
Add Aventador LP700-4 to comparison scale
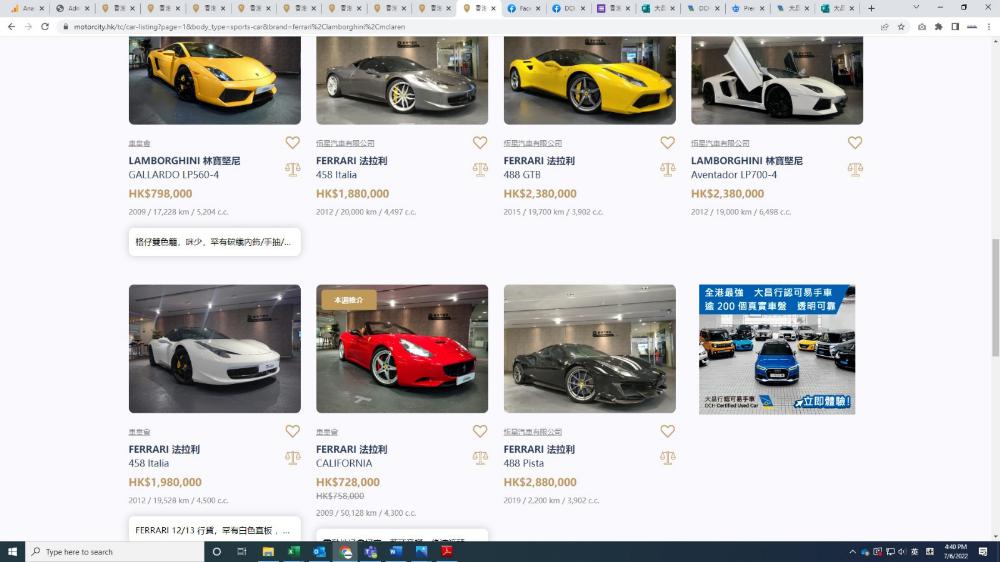pyautogui.click(x=855, y=169)
